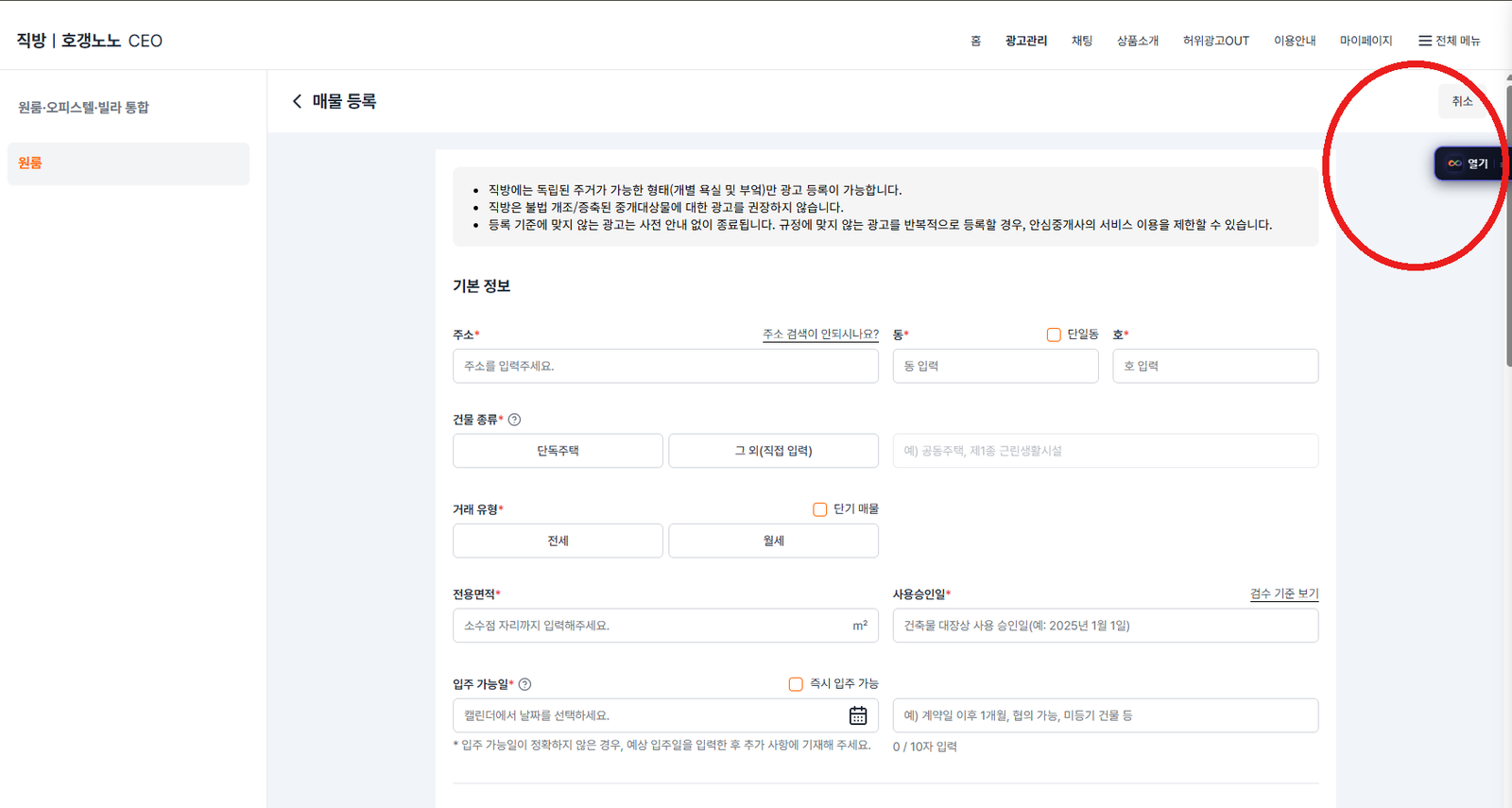
Task: Choose 전세 transaction type
Action: [558, 541]
